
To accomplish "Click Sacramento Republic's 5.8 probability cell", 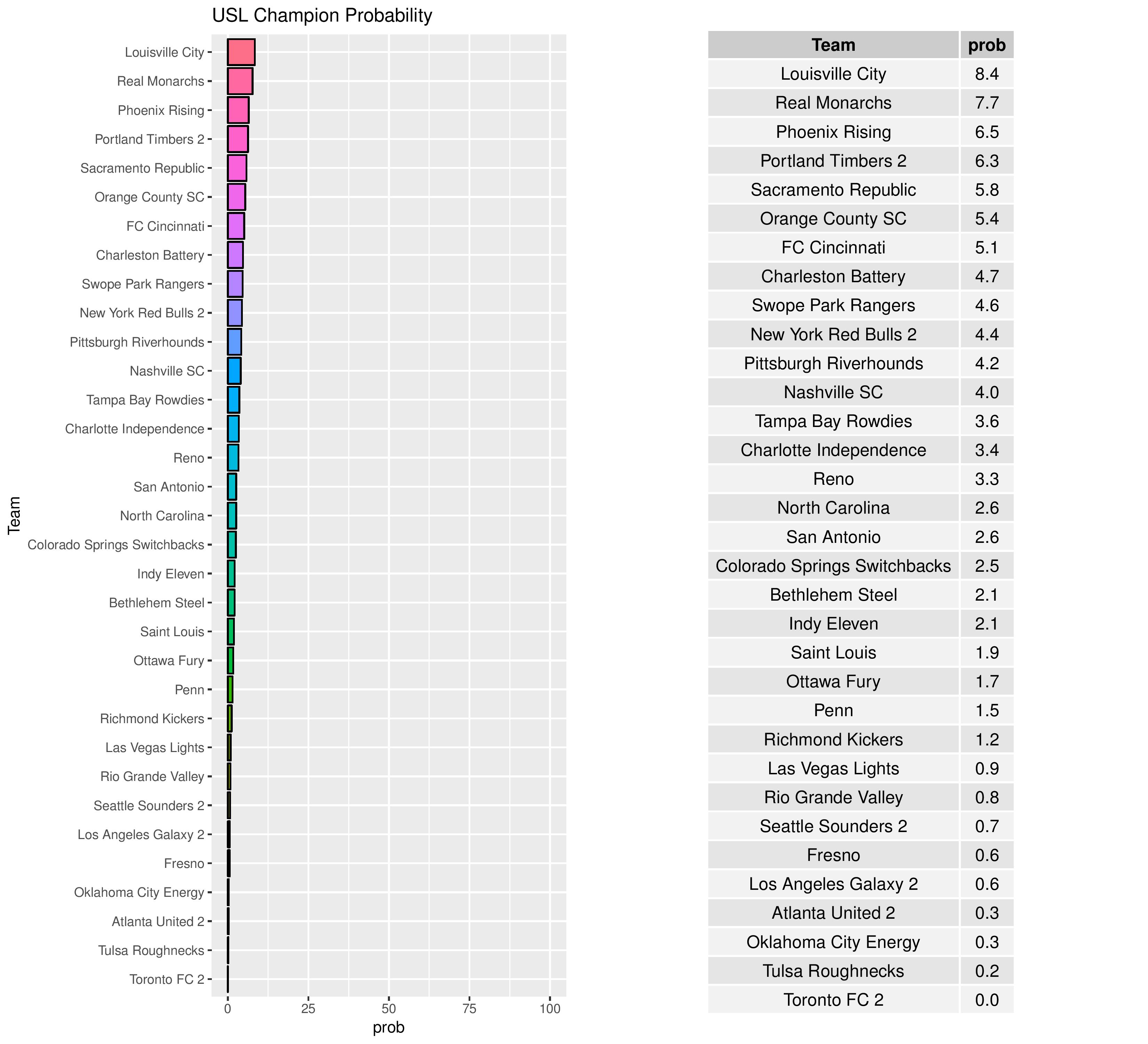I will 986,190.
